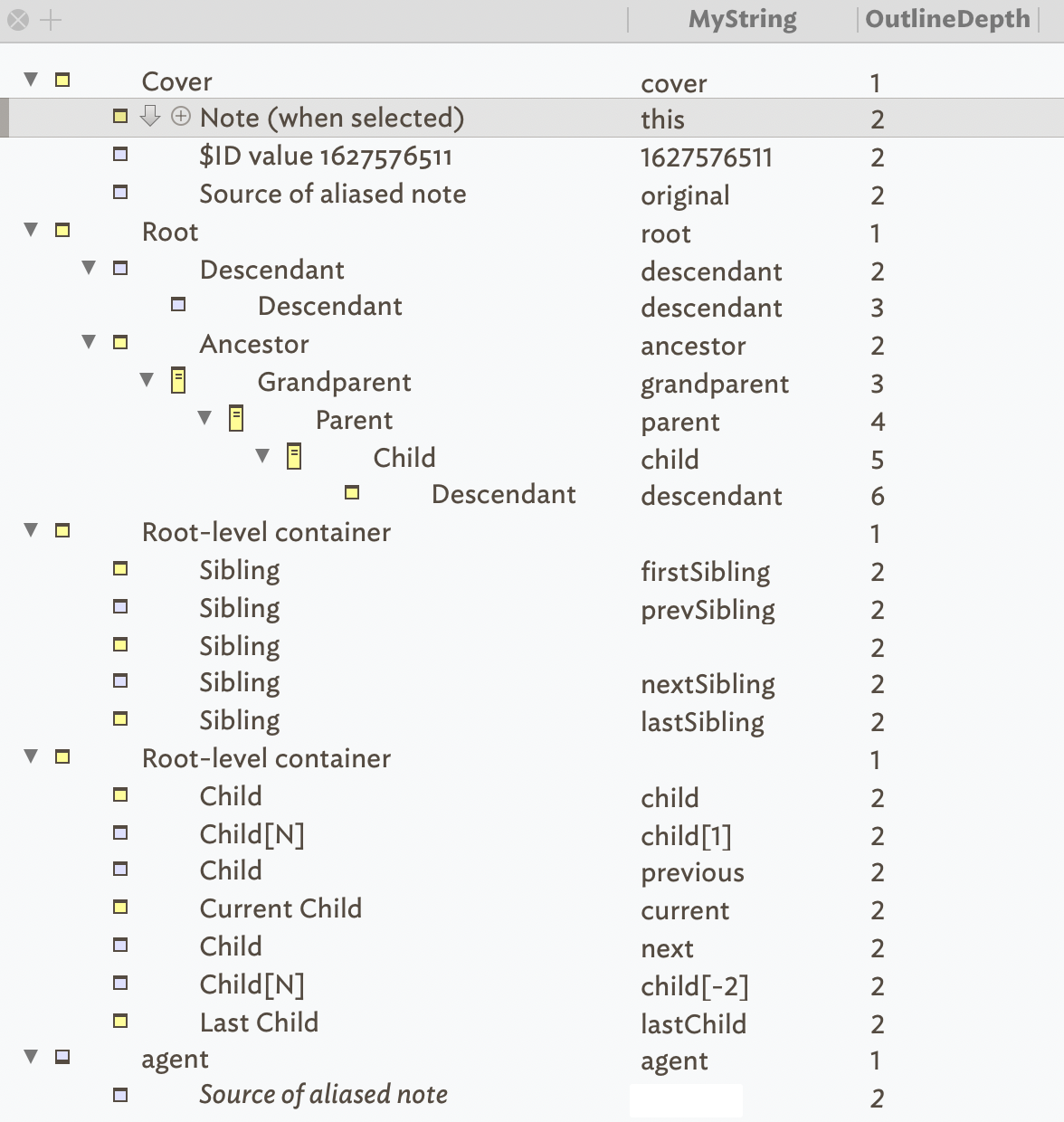Click the Parent note's document icon

coord(236,418)
